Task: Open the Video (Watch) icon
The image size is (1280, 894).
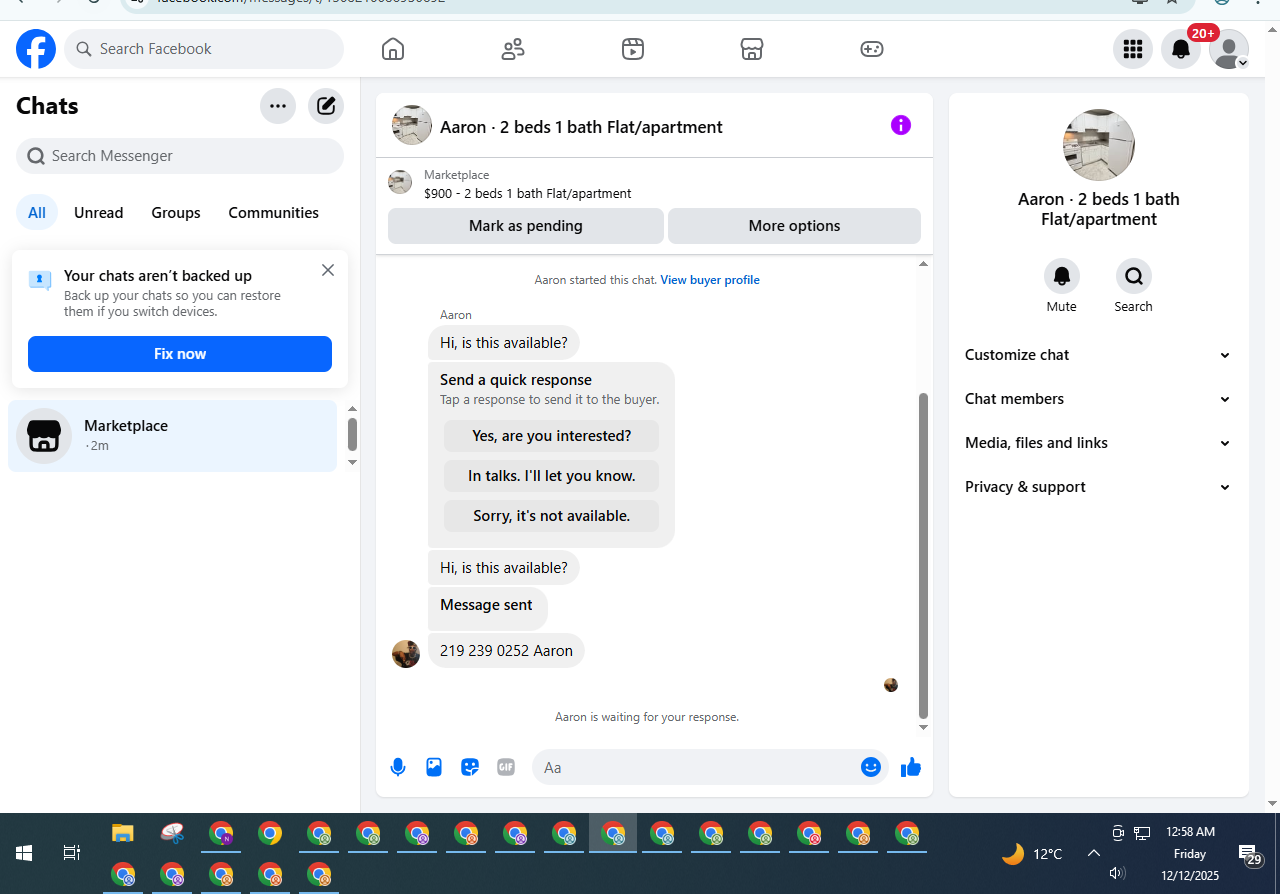Action: click(x=633, y=49)
